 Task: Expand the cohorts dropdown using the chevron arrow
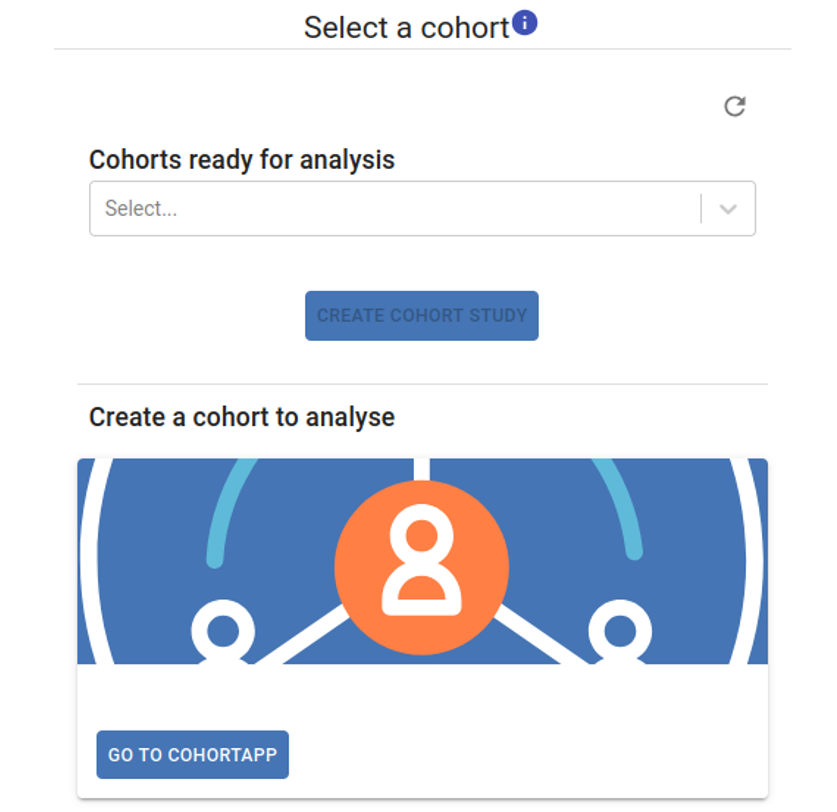728,209
